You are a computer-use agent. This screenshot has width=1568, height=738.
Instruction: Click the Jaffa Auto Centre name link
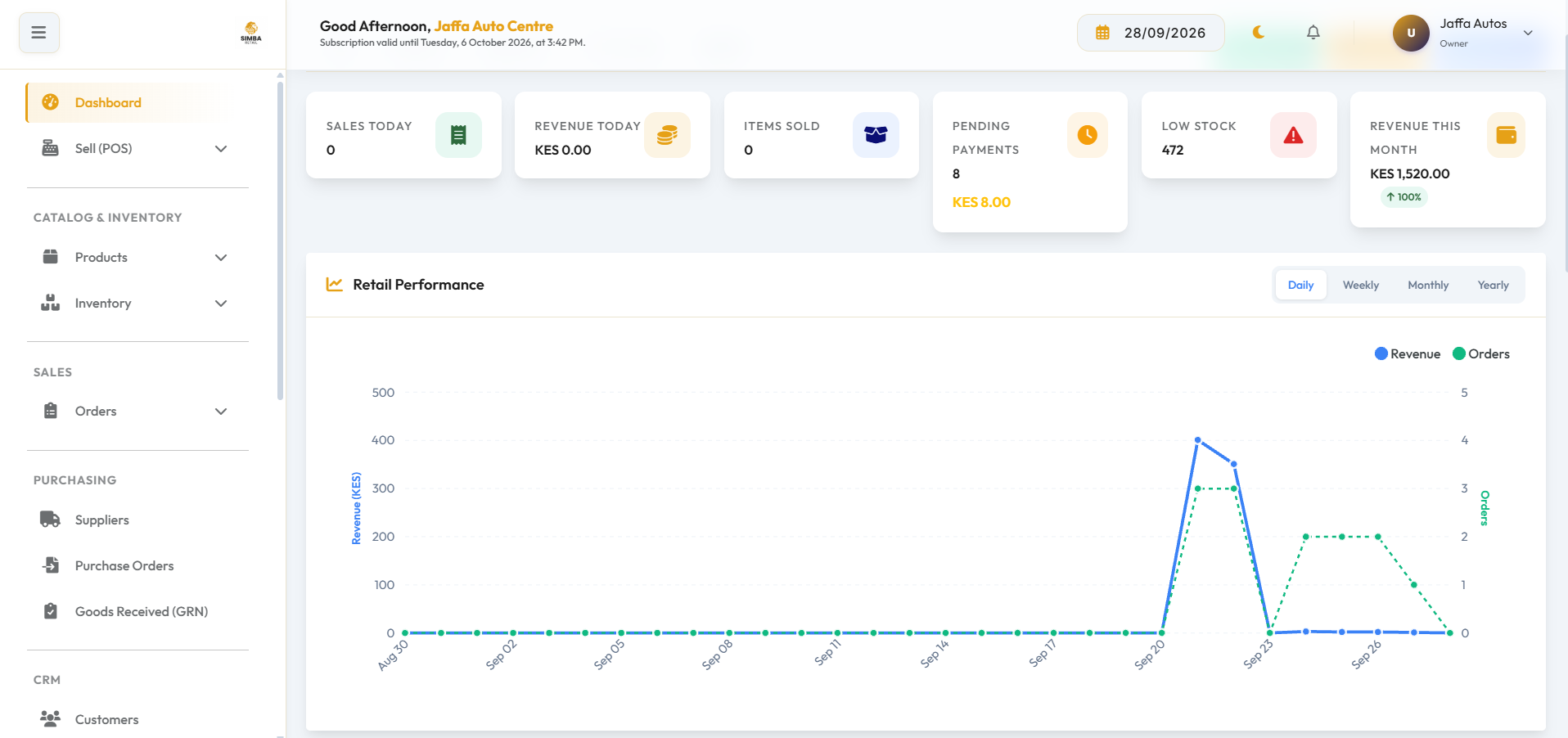pos(493,26)
